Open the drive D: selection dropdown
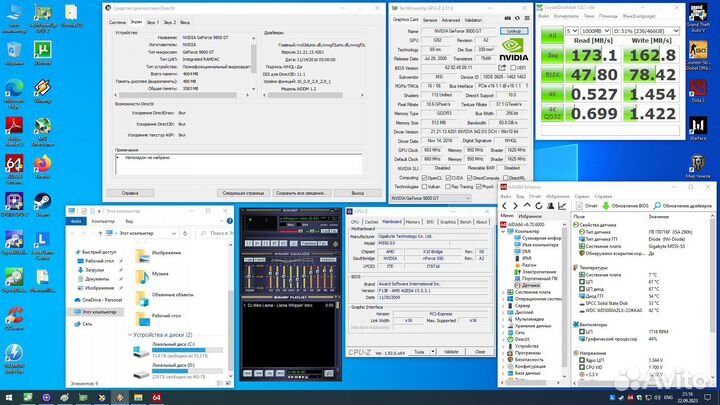720x405 pixels. [646, 31]
